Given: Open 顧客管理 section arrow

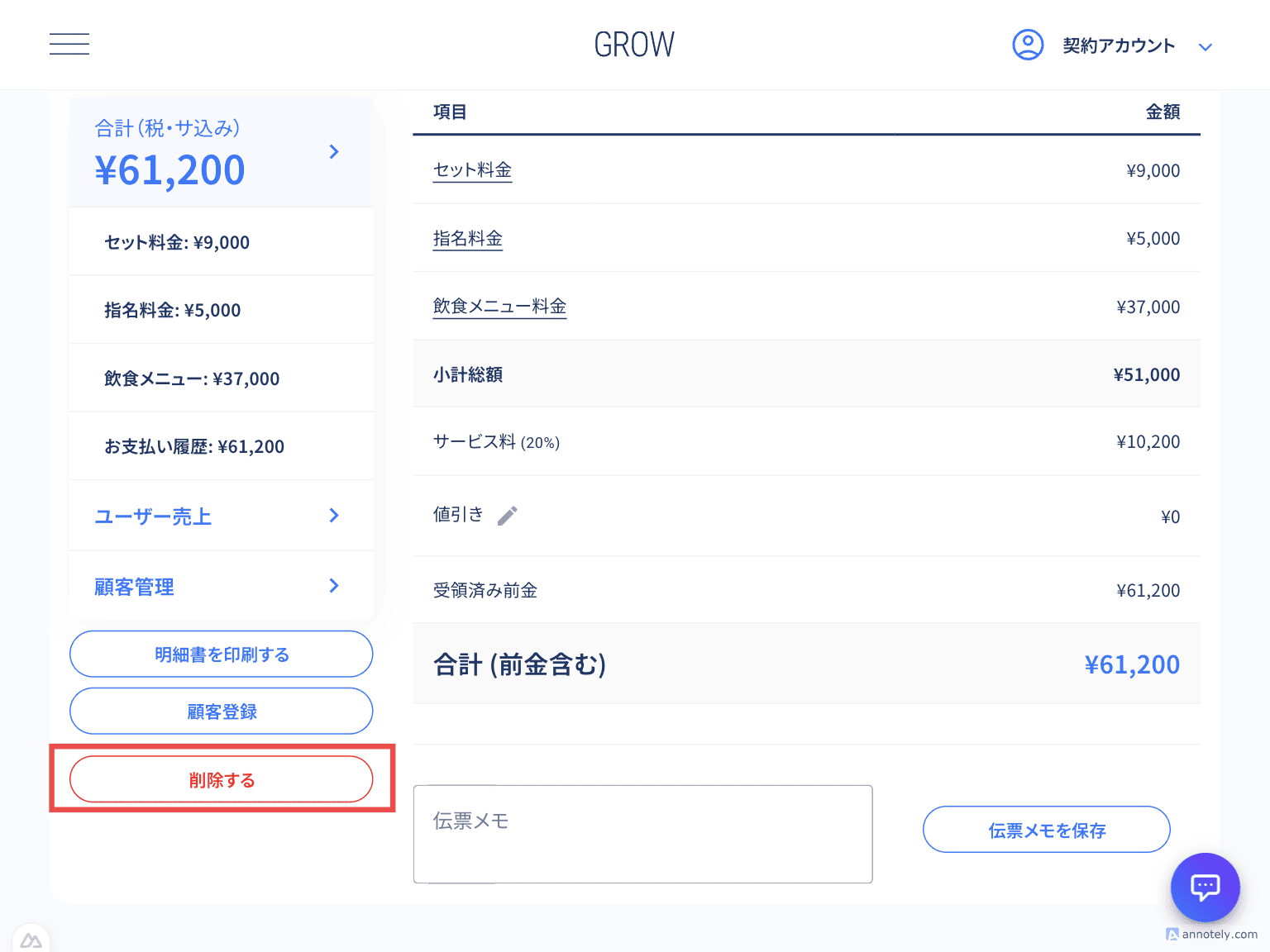Looking at the screenshot, I should pos(334,586).
